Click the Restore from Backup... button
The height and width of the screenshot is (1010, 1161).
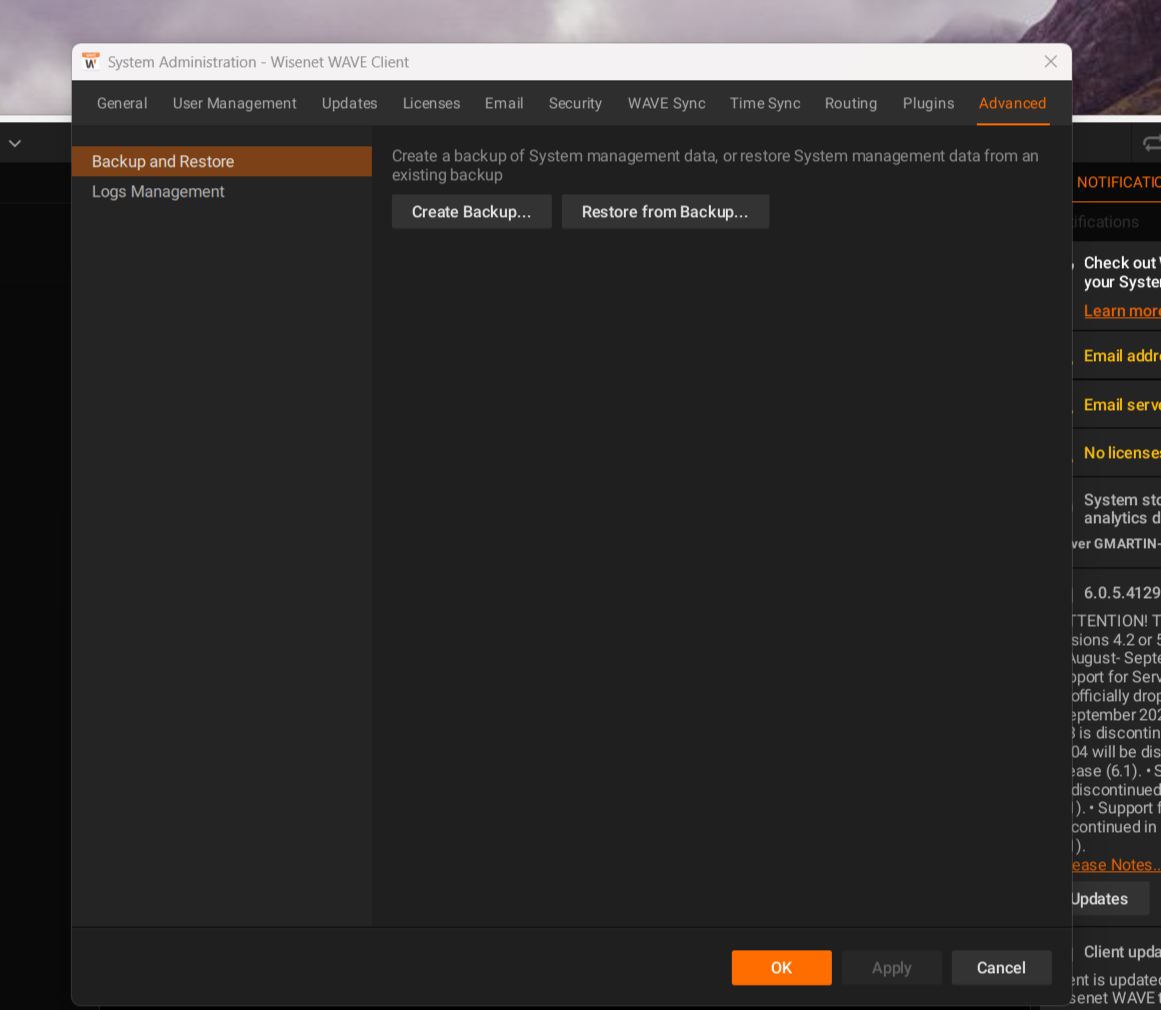coord(665,212)
